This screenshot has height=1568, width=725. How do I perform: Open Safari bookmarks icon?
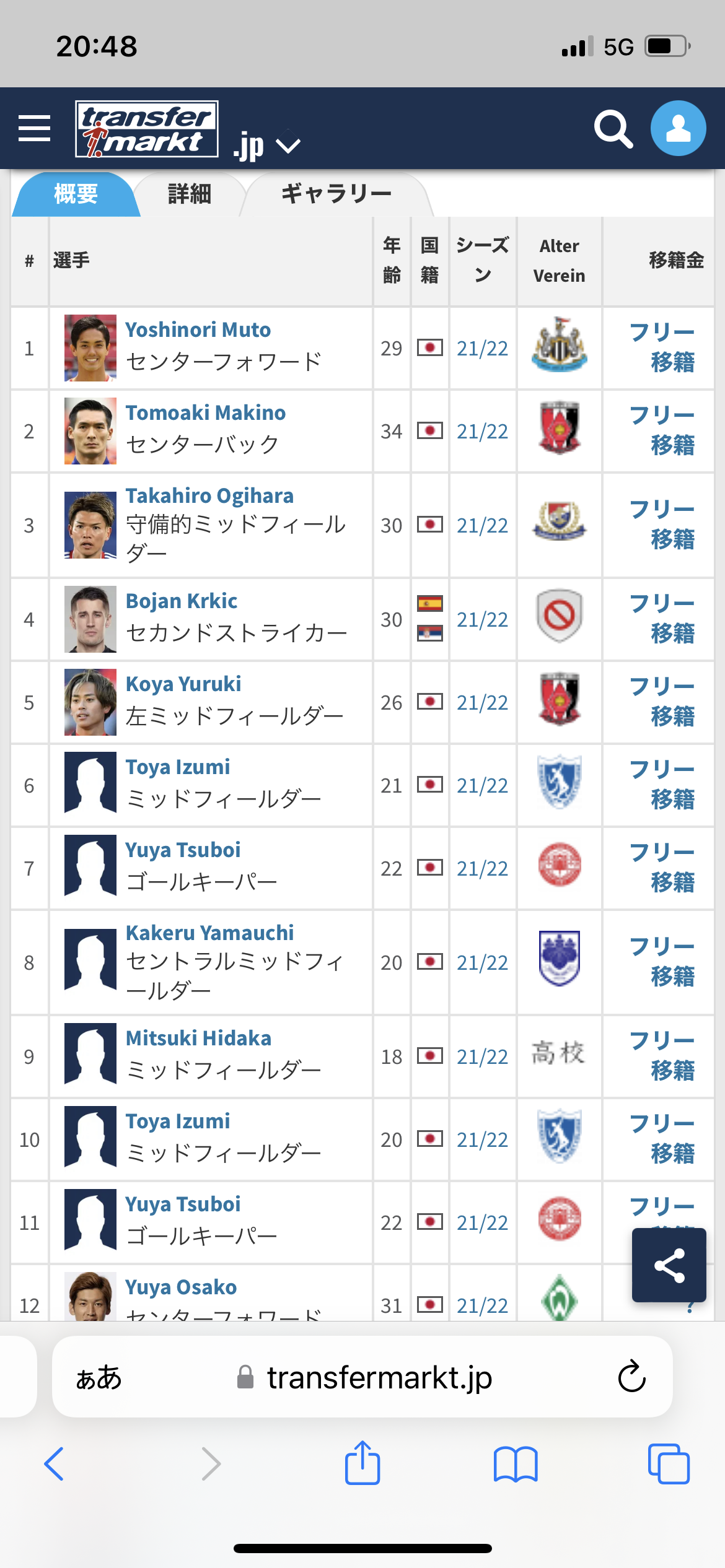click(x=515, y=1464)
